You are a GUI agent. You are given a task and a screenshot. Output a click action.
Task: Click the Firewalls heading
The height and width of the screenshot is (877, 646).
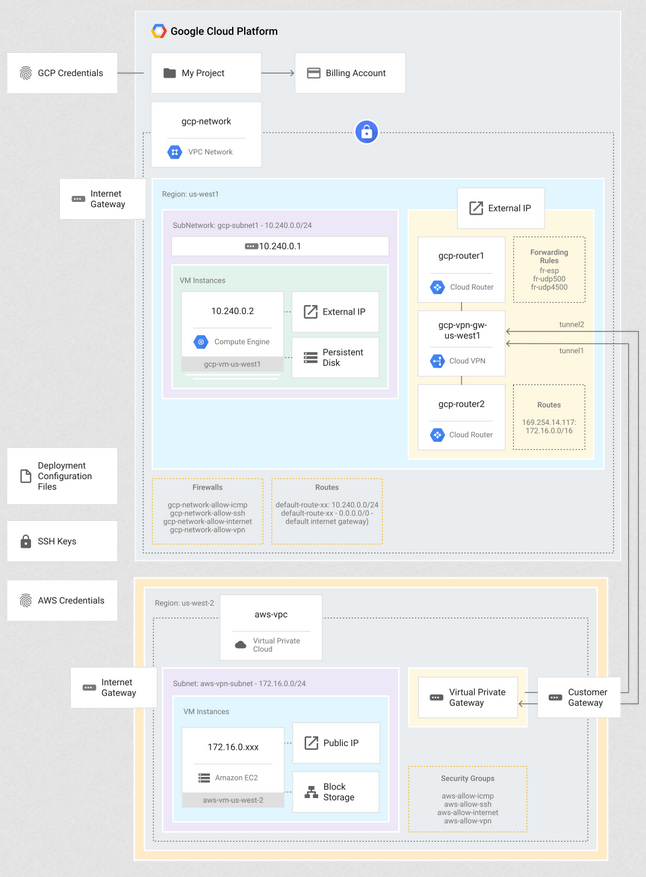tap(208, 487)
